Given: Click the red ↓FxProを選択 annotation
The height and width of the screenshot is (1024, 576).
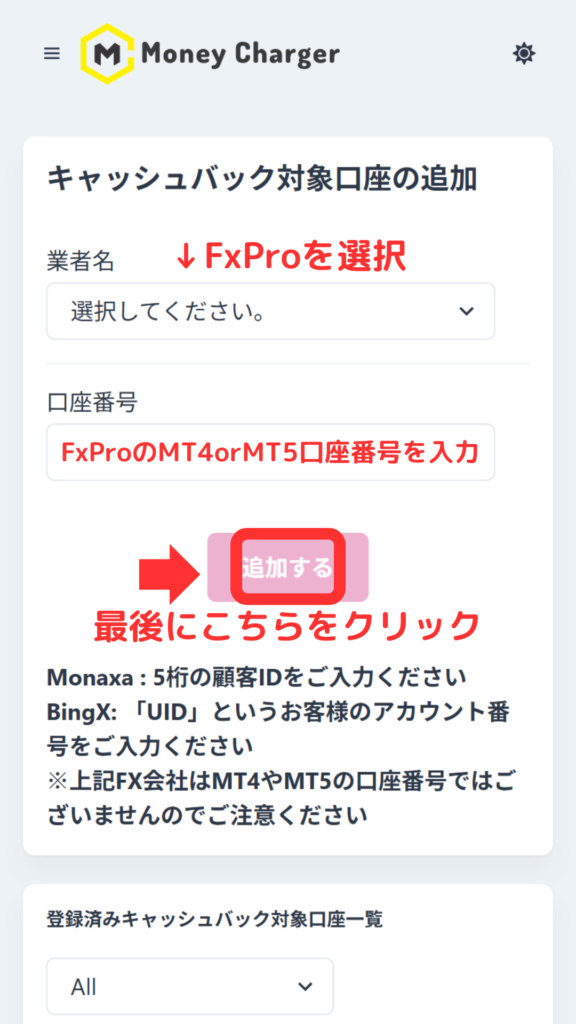Looking at the screenshot, I should coord(291,257).
